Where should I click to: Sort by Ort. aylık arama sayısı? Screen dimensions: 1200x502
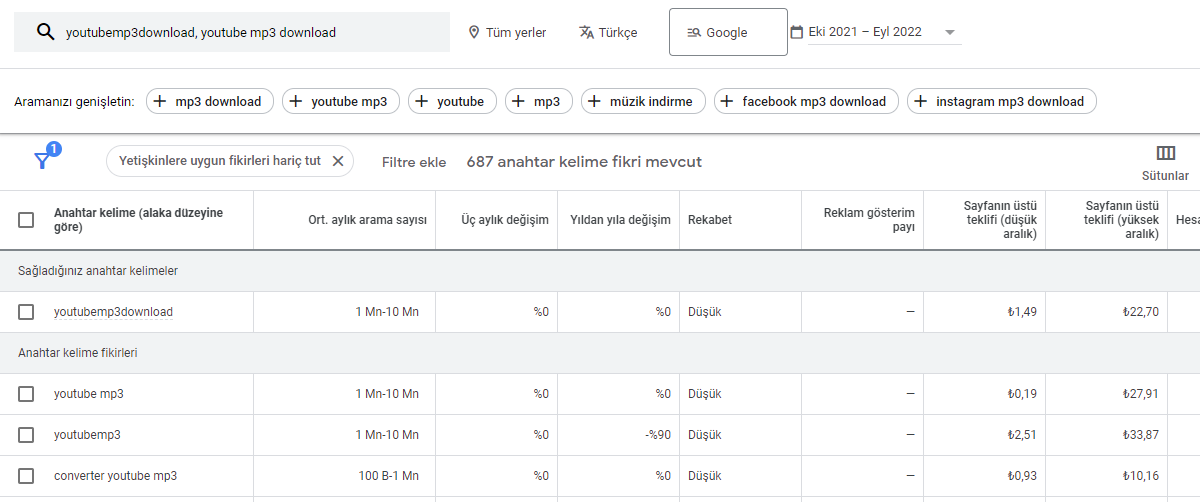[x=368, y=220]
